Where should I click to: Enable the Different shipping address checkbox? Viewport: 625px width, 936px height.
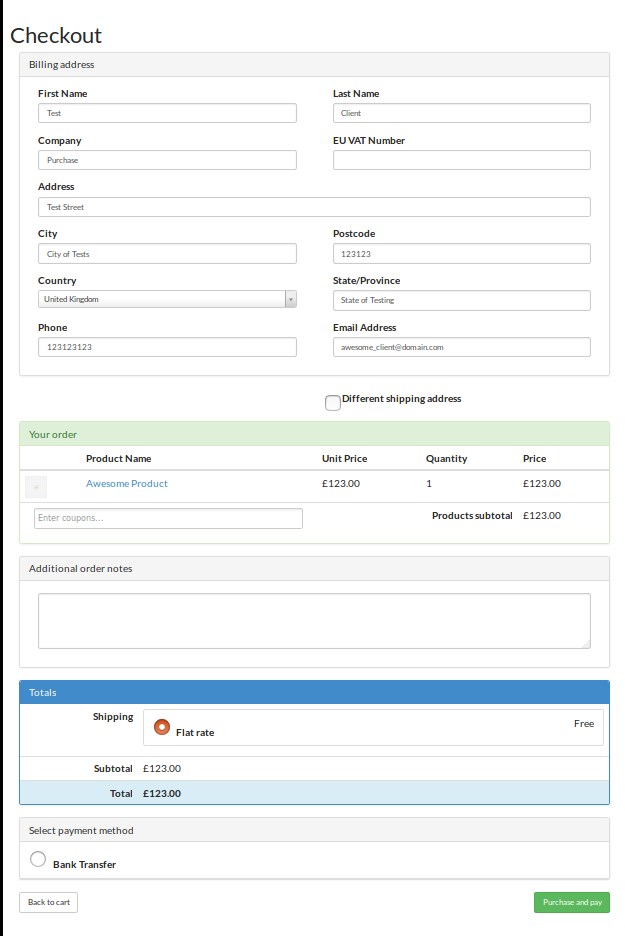pyautogui.click(x=333, y=402)
